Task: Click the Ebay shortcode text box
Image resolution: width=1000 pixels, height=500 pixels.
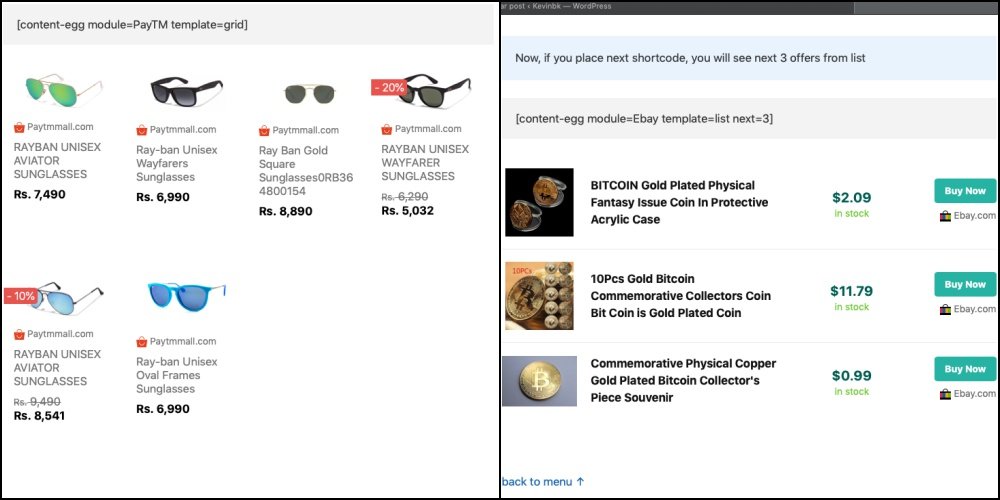Action: click(749, 119)
